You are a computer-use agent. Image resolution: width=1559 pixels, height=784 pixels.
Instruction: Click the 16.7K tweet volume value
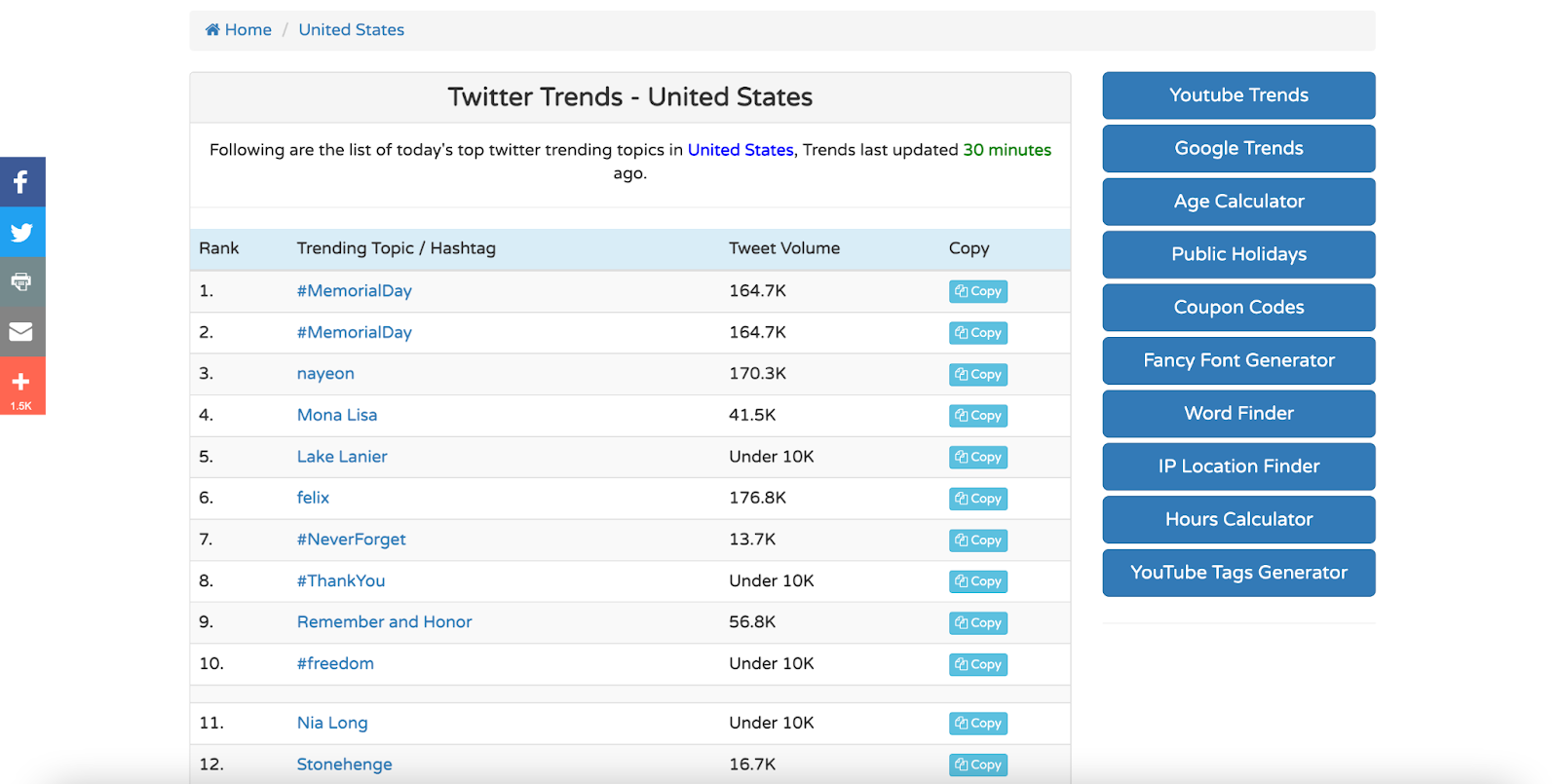click(752, 765)
